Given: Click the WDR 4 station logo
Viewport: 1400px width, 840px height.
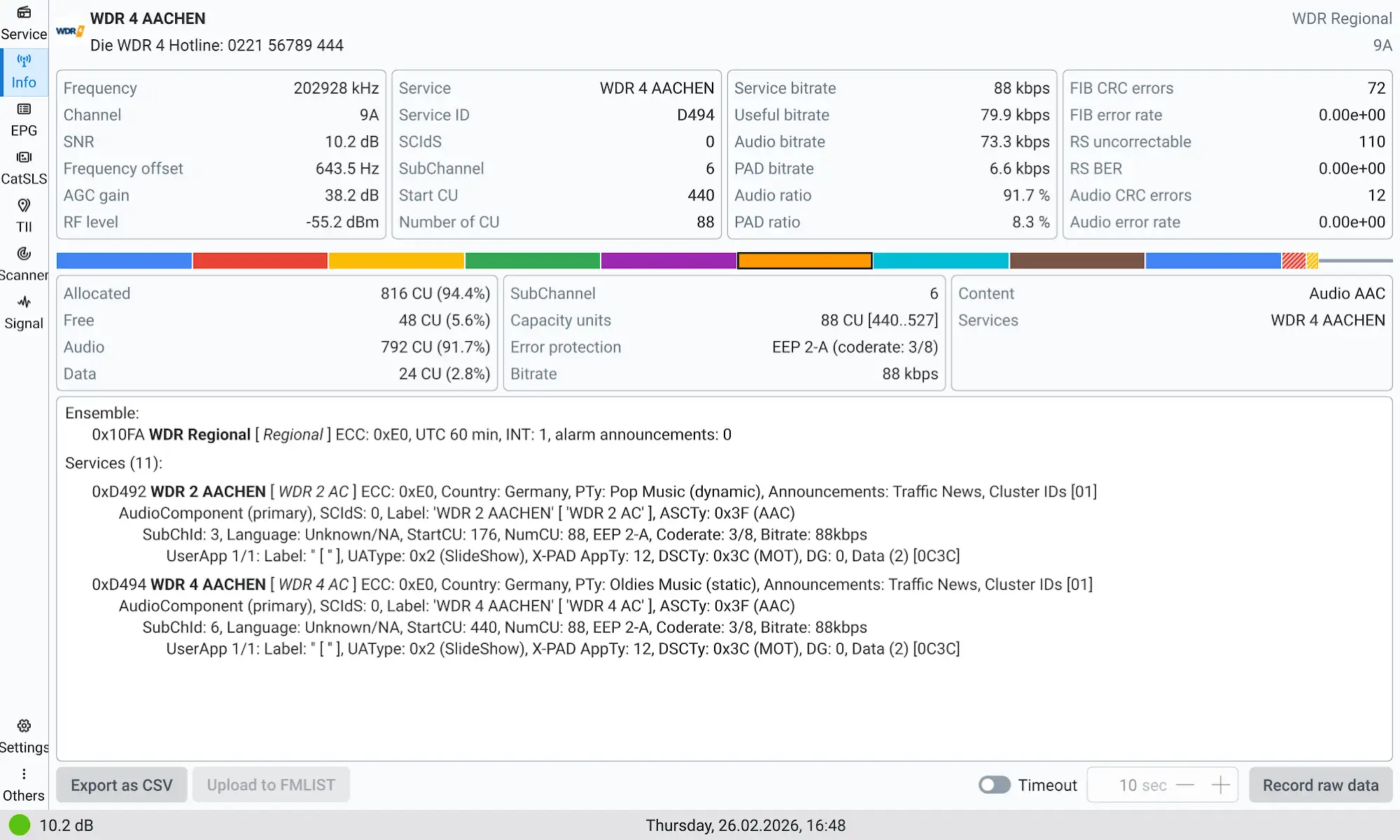Looking at the screenshot, I should click(x=70, y=32).
